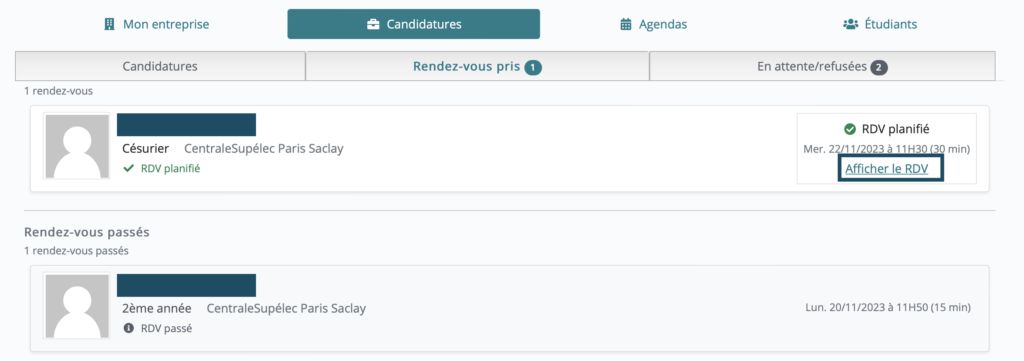Click the calendar icon next to Agendas
The image size is (1024, 361).
[626, 24]
